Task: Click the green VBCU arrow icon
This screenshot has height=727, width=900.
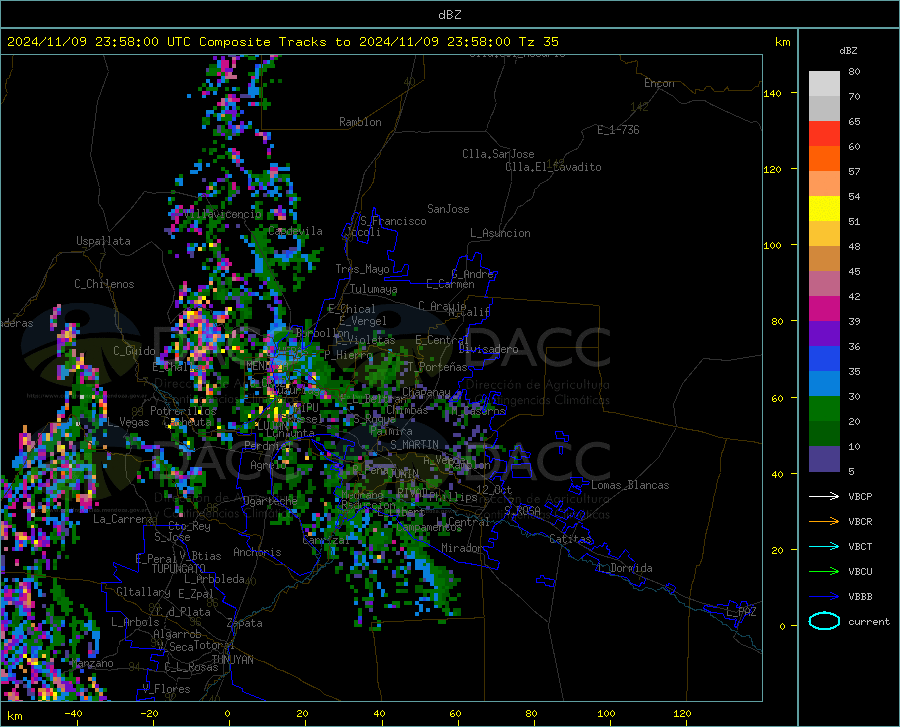Action: click(x=824, y=571)
